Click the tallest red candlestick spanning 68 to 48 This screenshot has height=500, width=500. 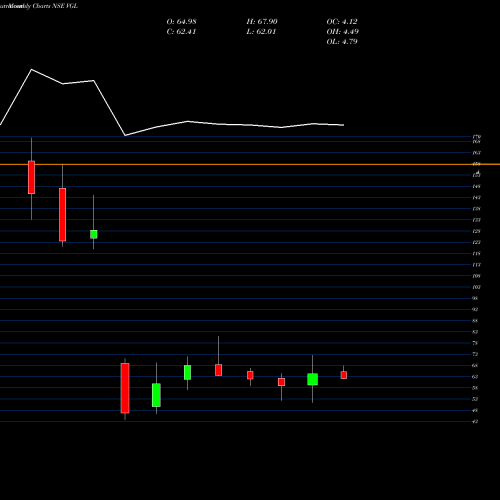(x=125, y=388)
